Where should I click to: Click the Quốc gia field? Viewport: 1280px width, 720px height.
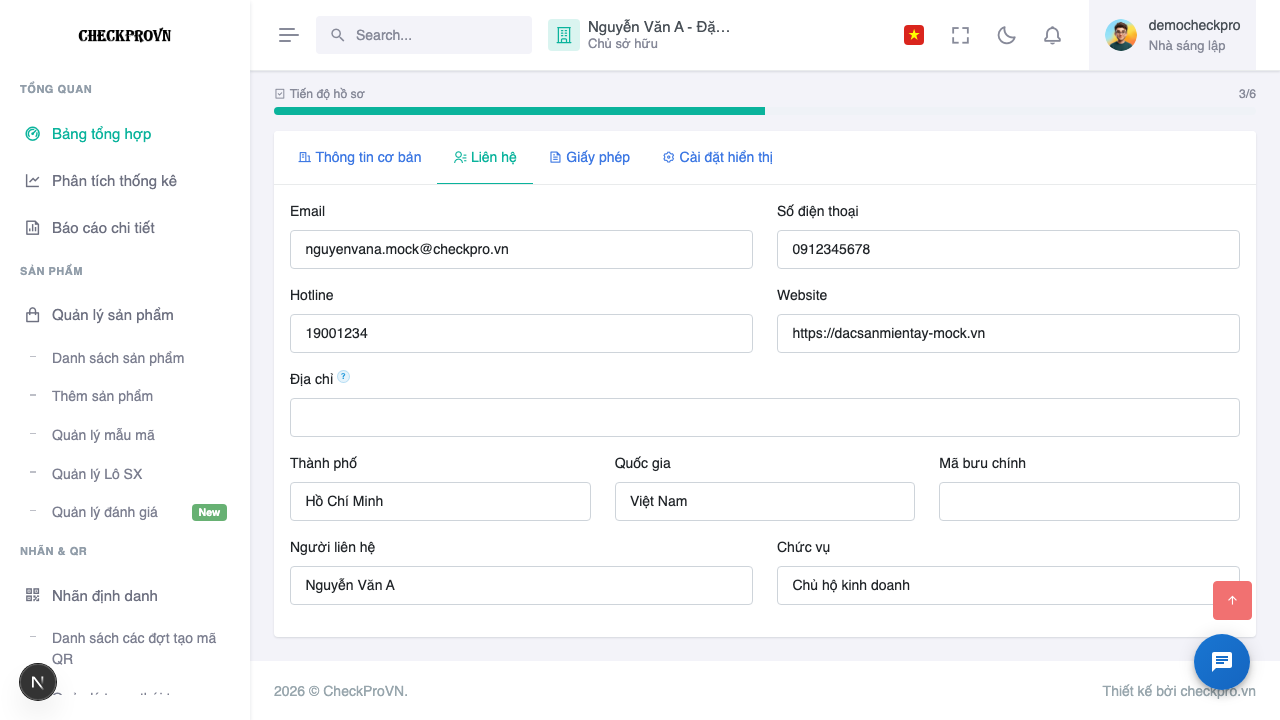click(765, 501)
